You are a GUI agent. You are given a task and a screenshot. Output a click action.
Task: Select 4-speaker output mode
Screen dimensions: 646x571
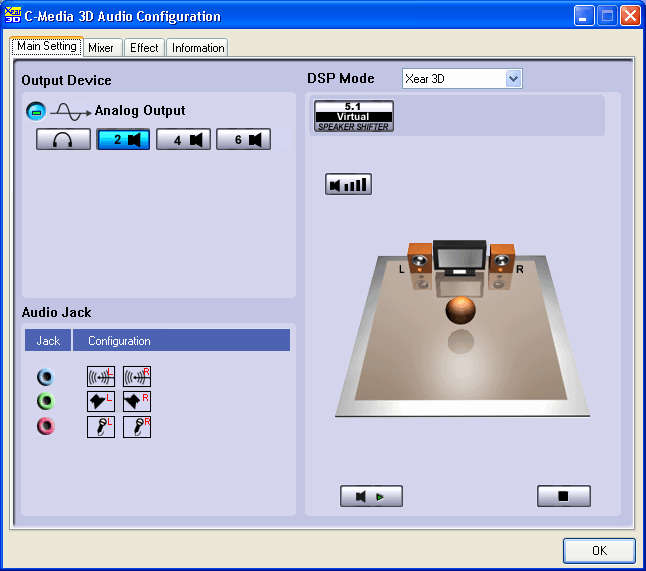(183, 139)
